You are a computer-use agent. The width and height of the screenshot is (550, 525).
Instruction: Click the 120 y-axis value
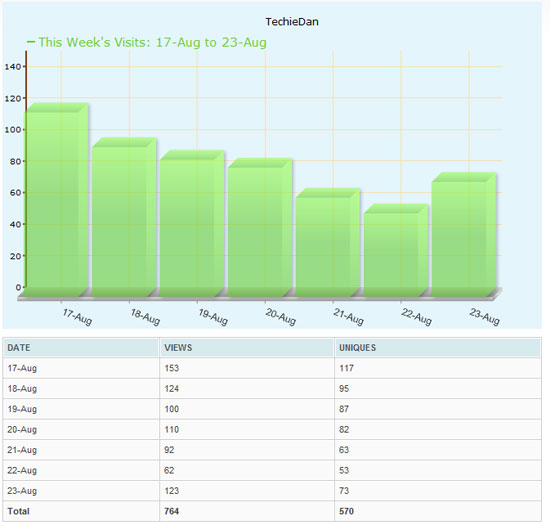(x=13, y=99)
